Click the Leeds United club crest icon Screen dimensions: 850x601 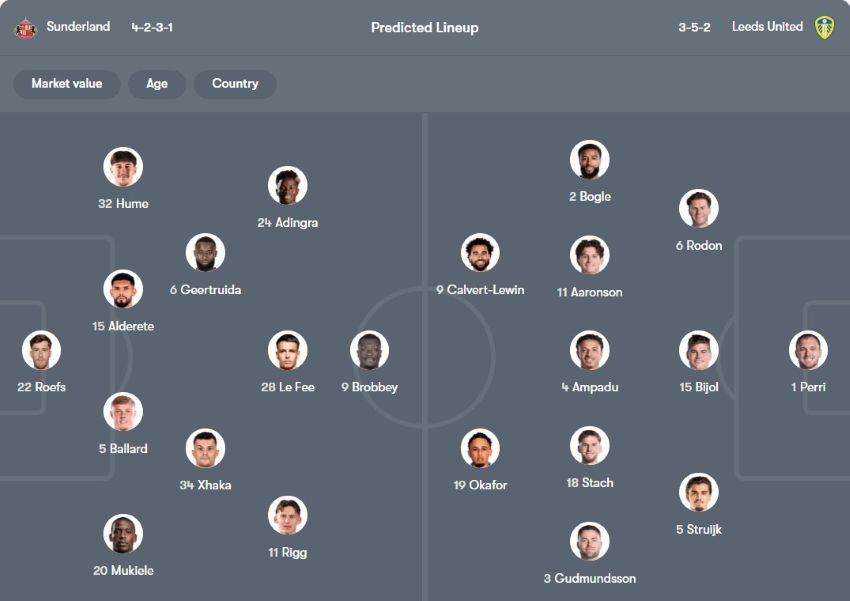823,28
